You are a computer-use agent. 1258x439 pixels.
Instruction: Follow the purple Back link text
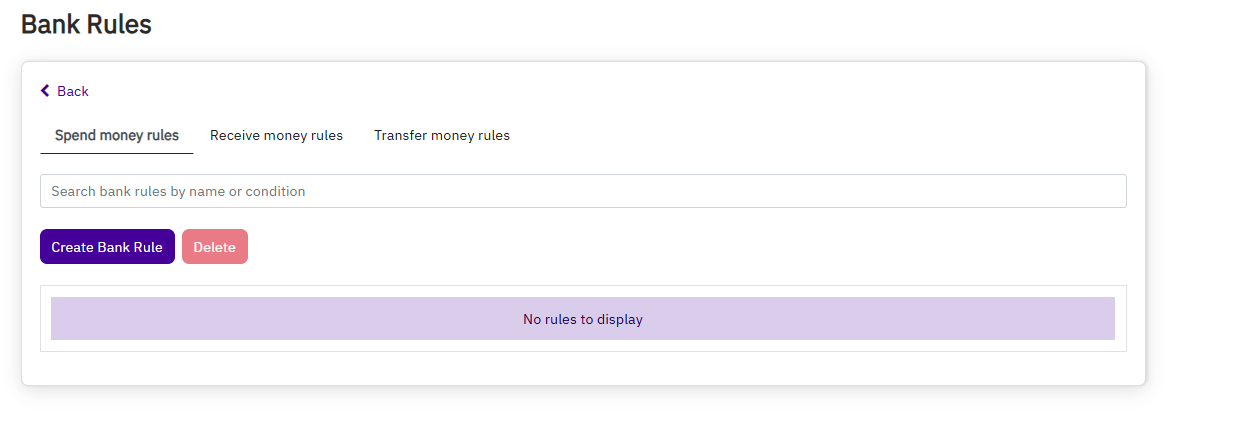73,91
